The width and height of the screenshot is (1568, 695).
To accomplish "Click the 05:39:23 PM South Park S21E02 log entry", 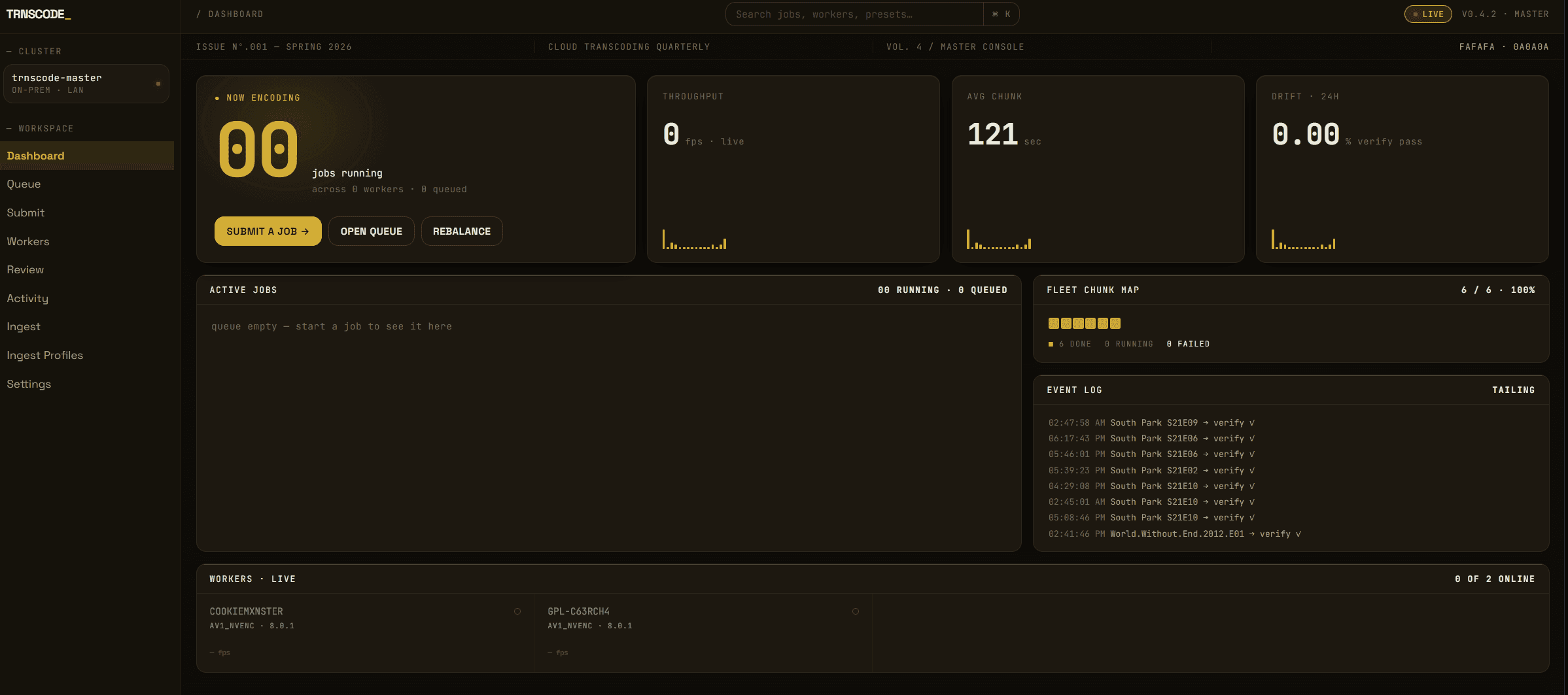I will tap(1151, 471).
